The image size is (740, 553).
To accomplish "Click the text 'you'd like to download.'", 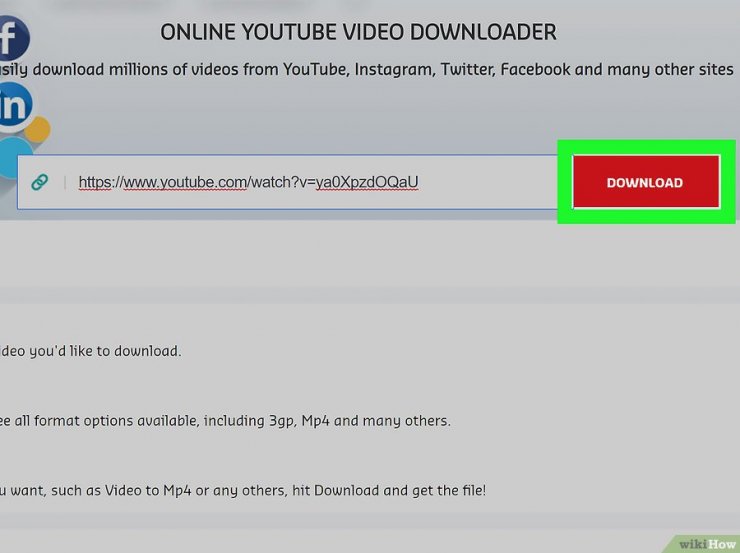I will tap(105, 351).
